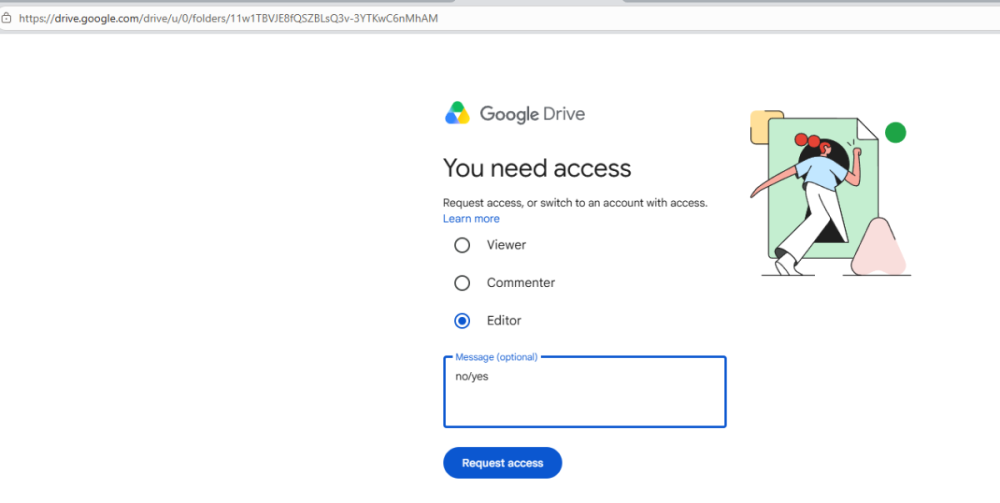Click the site info lock icon
This screenshot has width=1000, height=503.
[6, 18]
